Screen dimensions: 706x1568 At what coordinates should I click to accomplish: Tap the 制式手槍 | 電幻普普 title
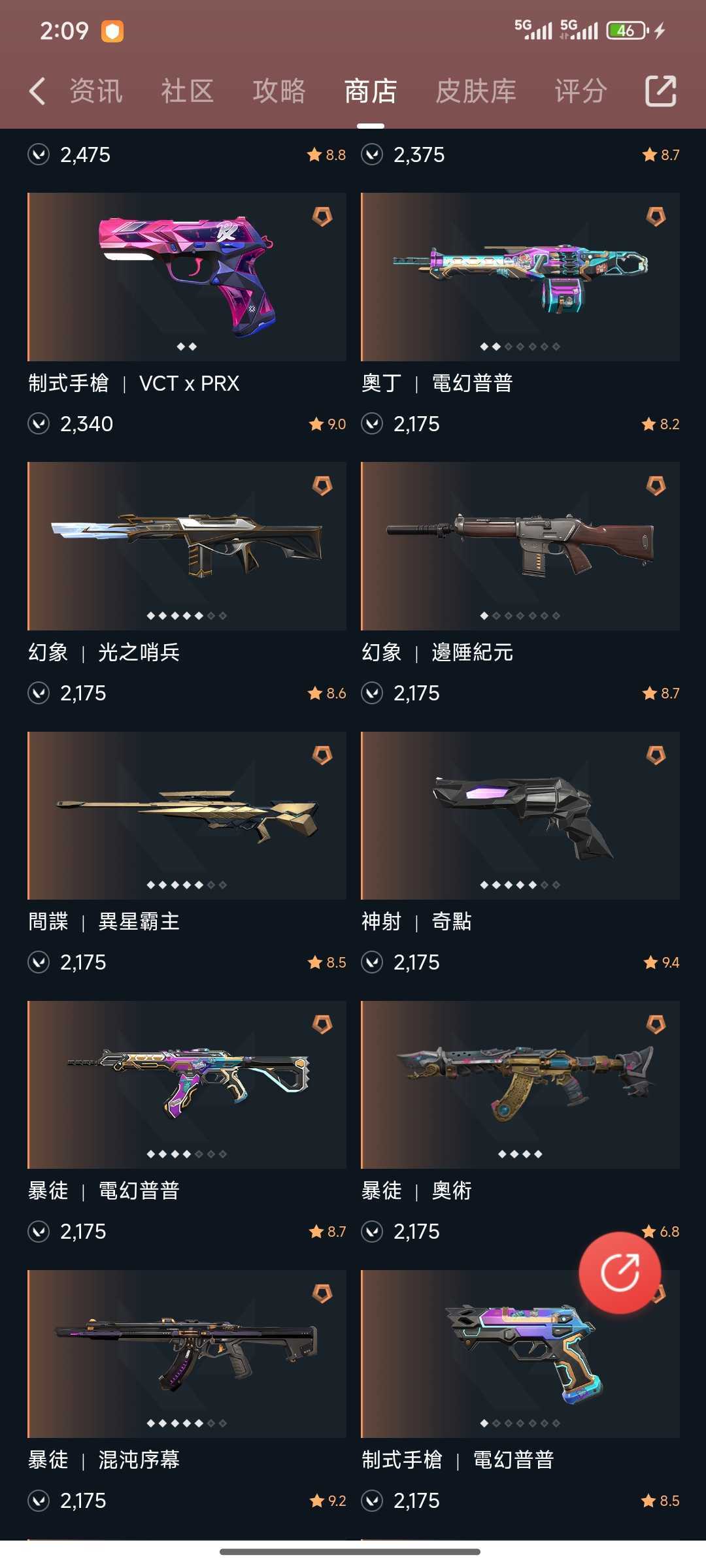click(x=458, y=1460)
